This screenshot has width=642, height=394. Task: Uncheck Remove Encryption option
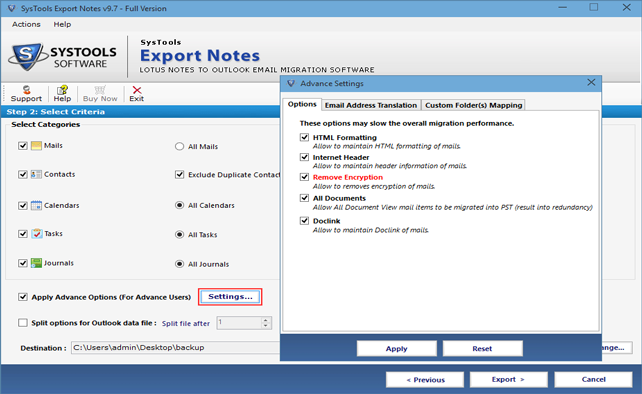(x=304, y=177)
